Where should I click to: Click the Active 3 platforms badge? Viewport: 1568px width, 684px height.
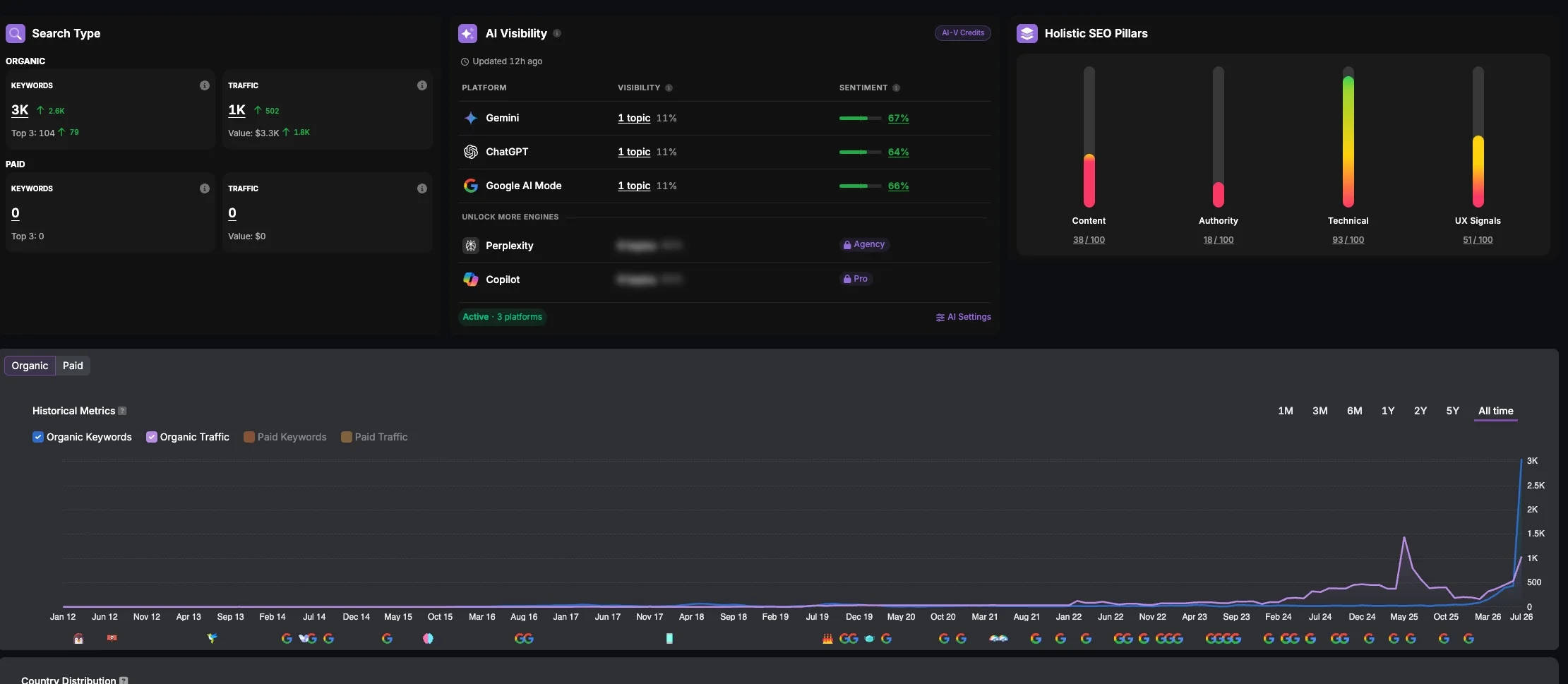pyautogui.click(x=503, y=317)
